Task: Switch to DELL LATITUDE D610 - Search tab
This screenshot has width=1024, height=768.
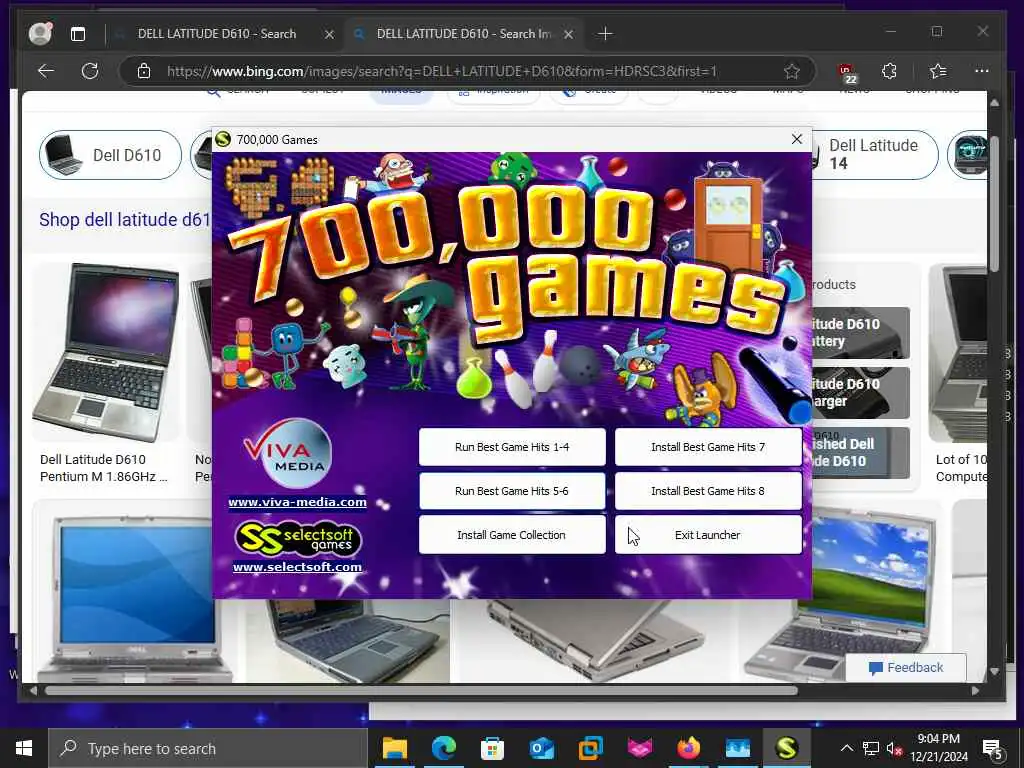Action: (x=217, y=34)
